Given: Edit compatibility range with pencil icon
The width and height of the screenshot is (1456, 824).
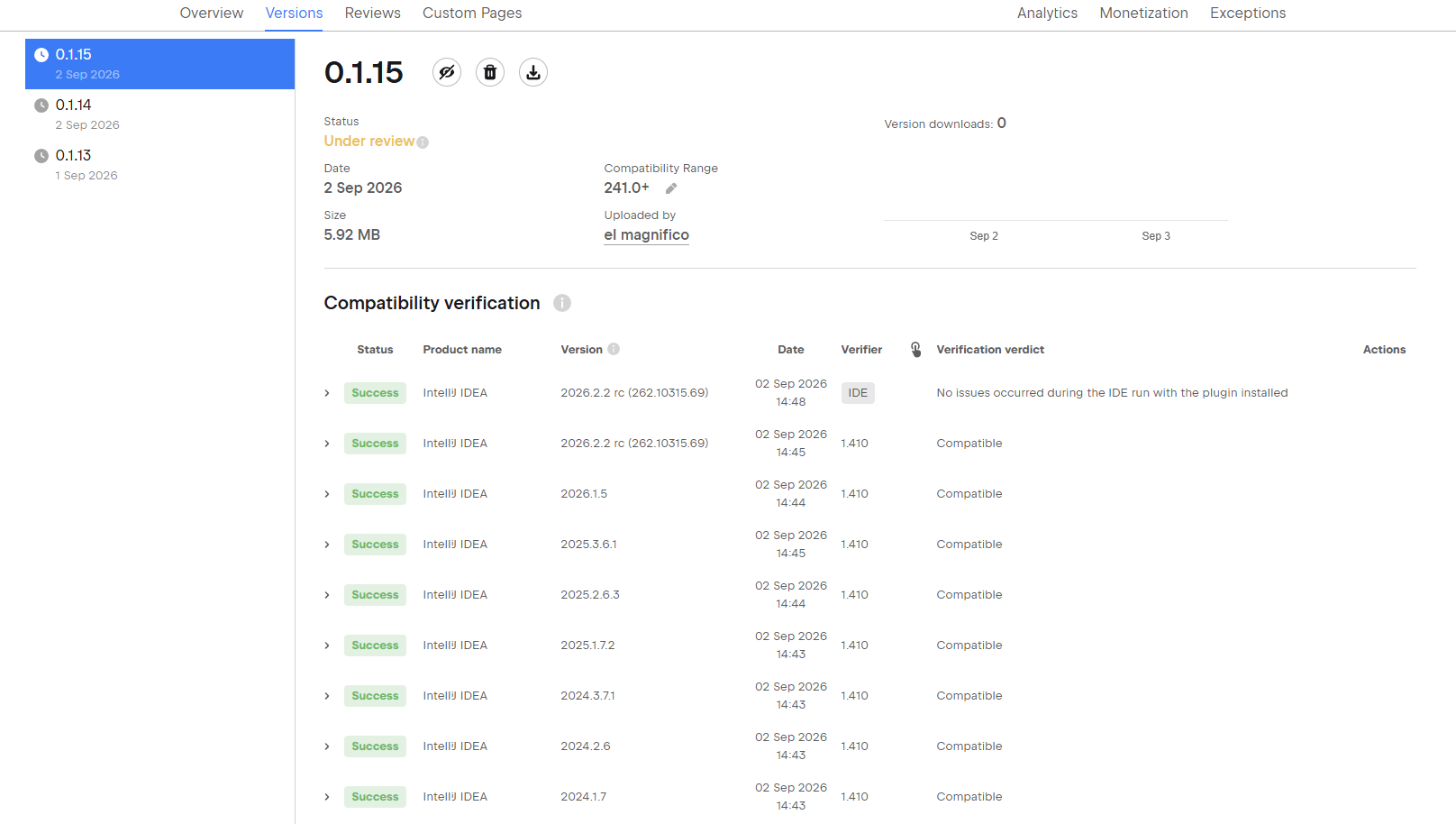Looking at the screenshot, I should 671,188.
